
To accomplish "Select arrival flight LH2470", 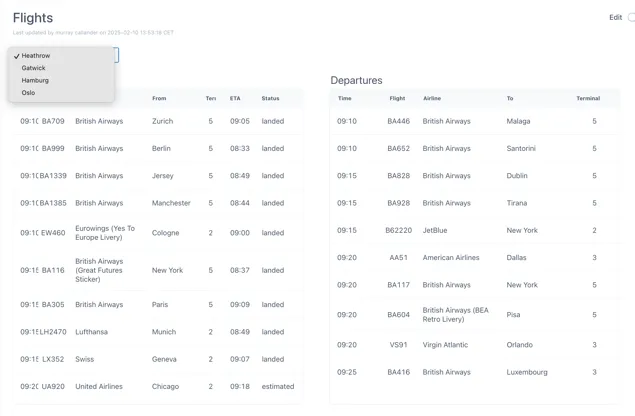I will (53, 332).
